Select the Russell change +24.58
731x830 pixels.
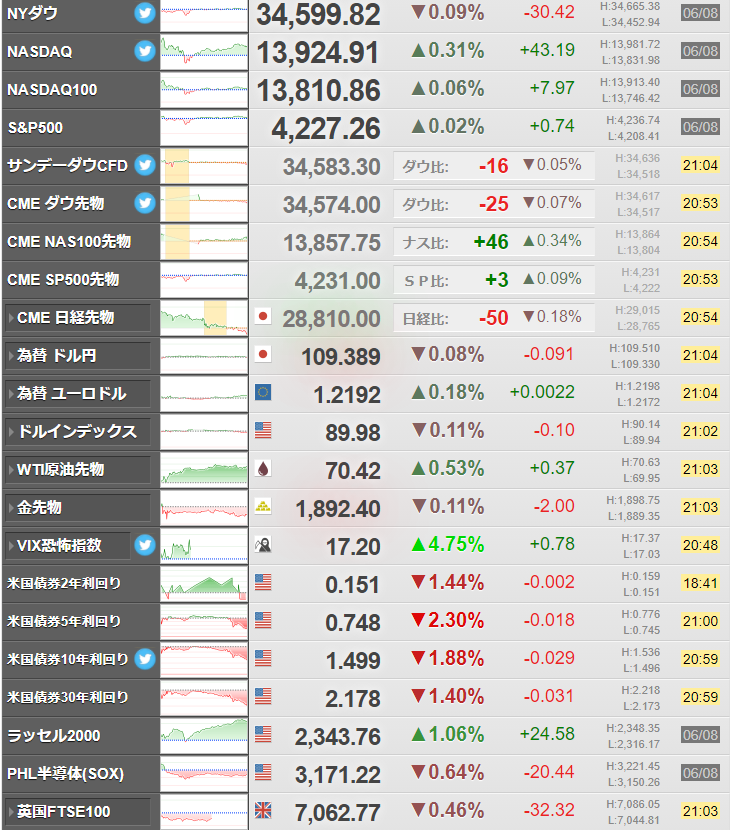[x=547, y=734]
